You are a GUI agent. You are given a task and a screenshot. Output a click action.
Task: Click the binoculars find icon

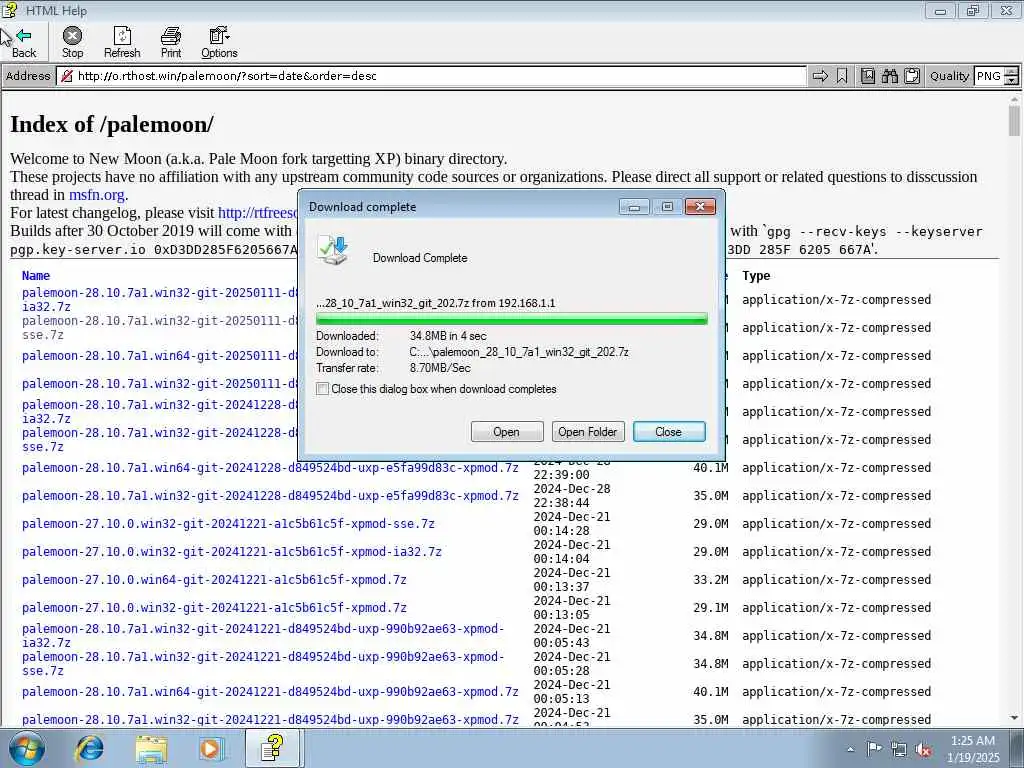coord(890,76)
